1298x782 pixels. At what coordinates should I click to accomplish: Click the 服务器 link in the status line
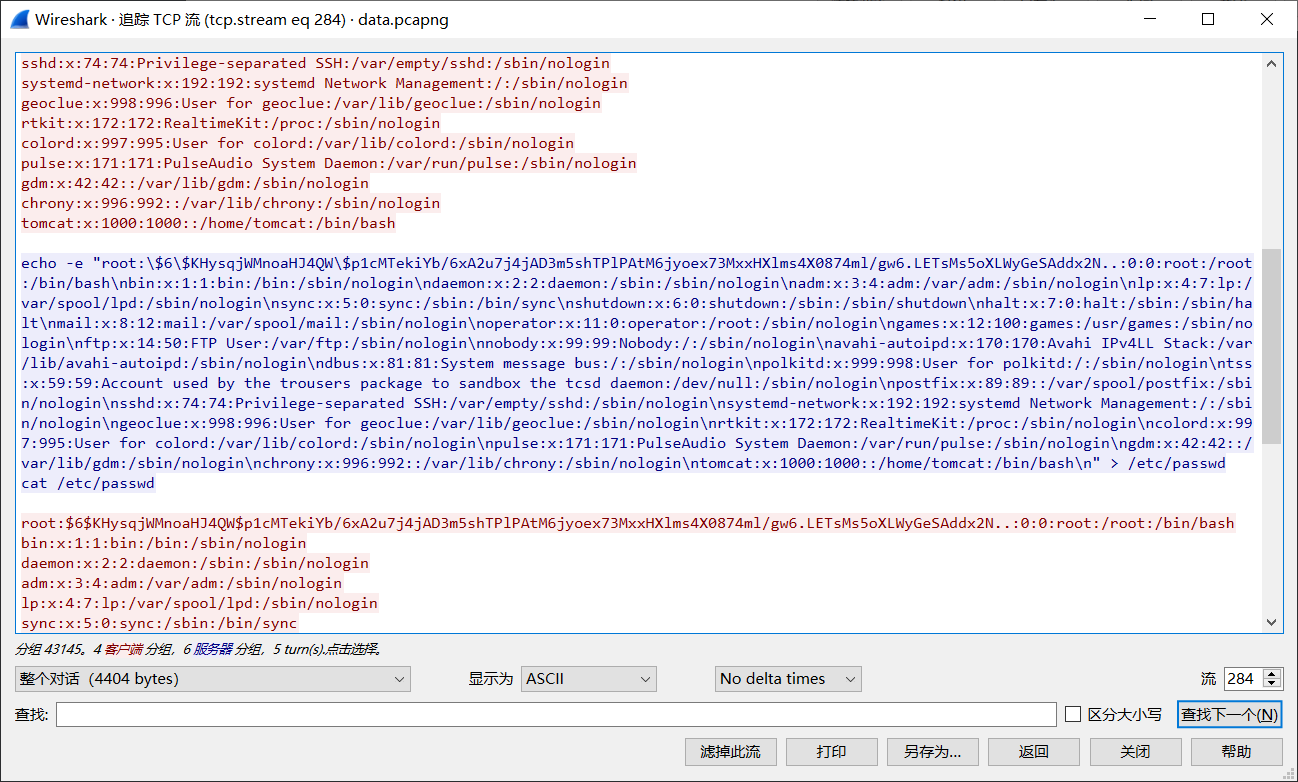coord(213,649)
